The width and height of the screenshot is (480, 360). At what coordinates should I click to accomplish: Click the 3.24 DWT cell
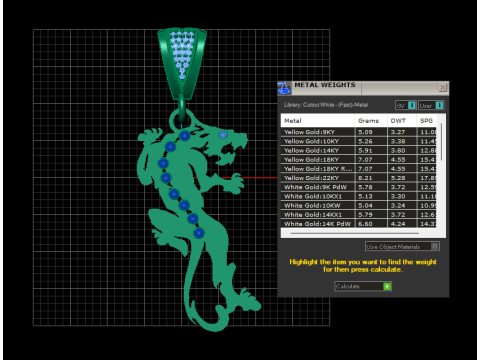point(398,206)
